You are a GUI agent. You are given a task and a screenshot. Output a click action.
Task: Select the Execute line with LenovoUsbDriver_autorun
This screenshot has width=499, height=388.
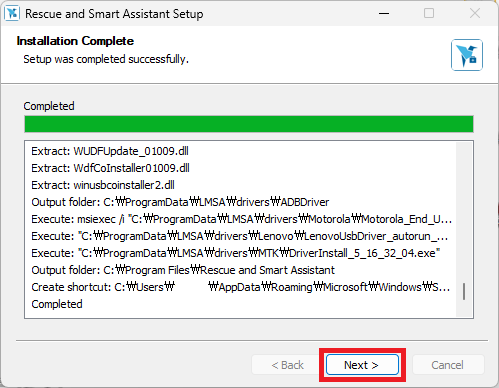point(240,236)
